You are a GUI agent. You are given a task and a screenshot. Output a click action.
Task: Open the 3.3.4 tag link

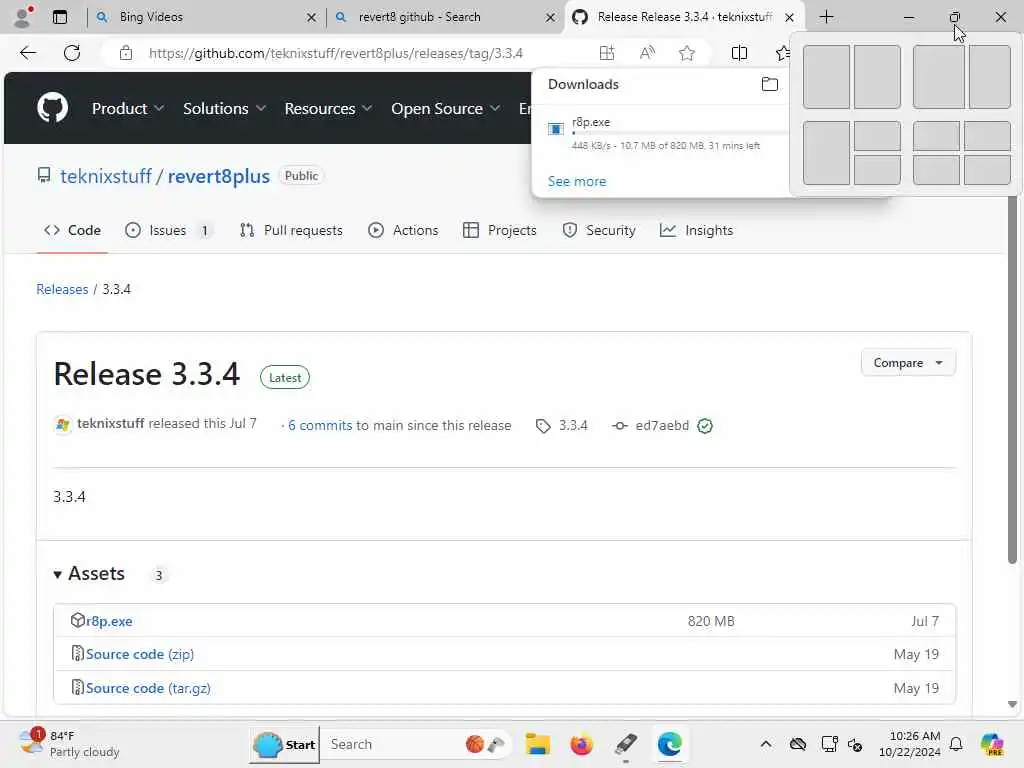(562, 426)
